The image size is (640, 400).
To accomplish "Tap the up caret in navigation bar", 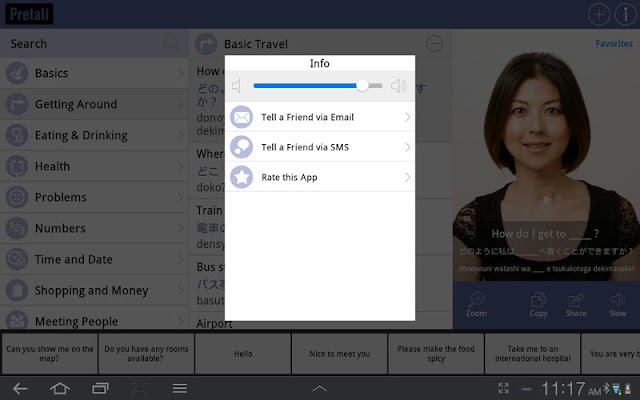I will 320,388.
